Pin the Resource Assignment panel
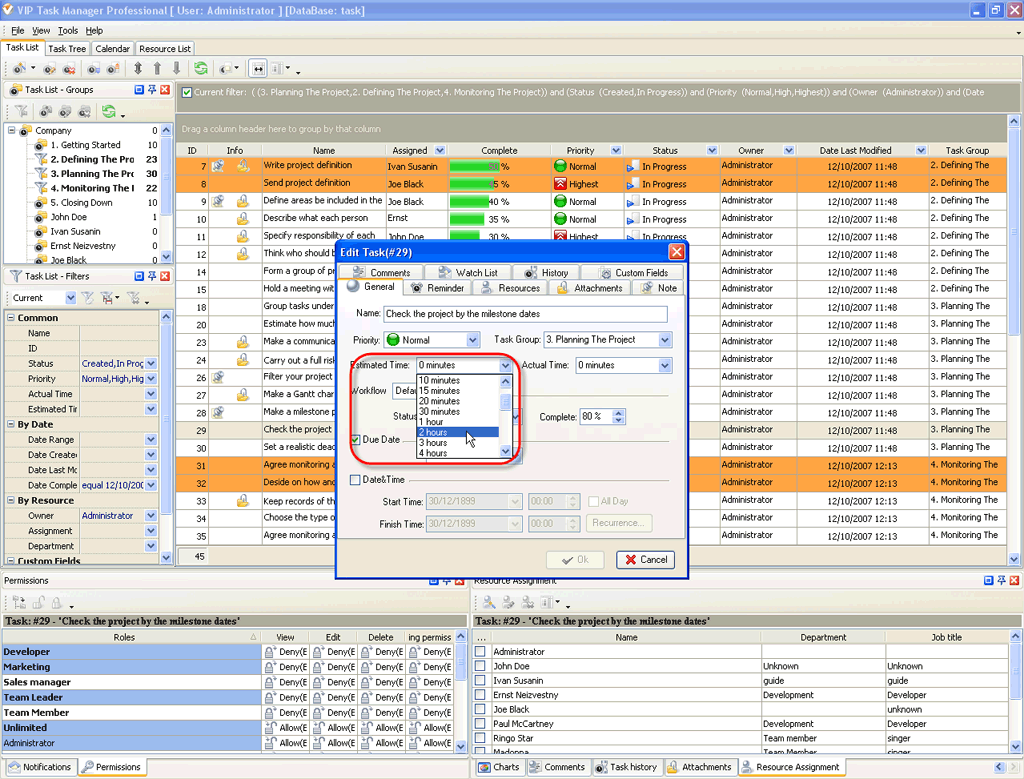1024x779 pixels. [x=1001, y=580]
